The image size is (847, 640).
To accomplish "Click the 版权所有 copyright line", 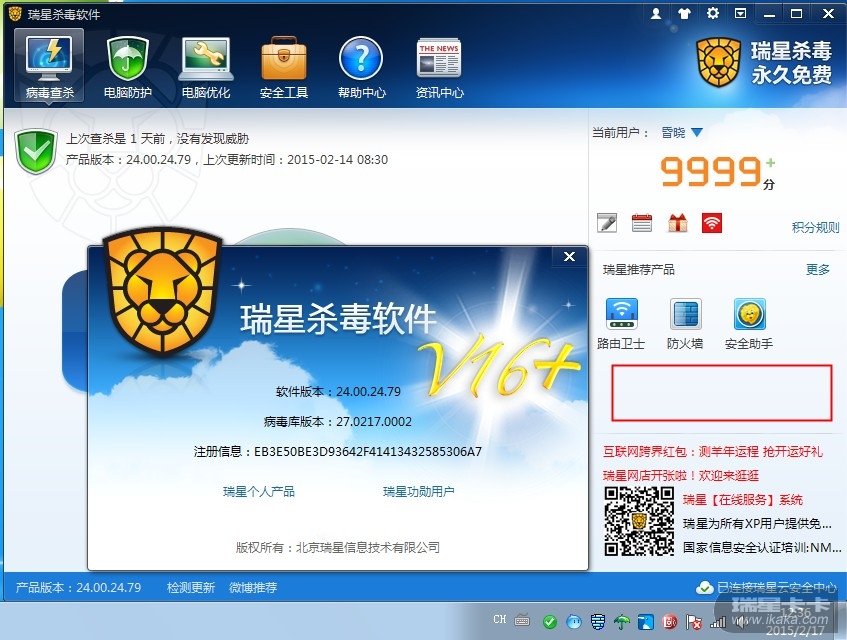I will pyautogui.click(x=338, y=548).
